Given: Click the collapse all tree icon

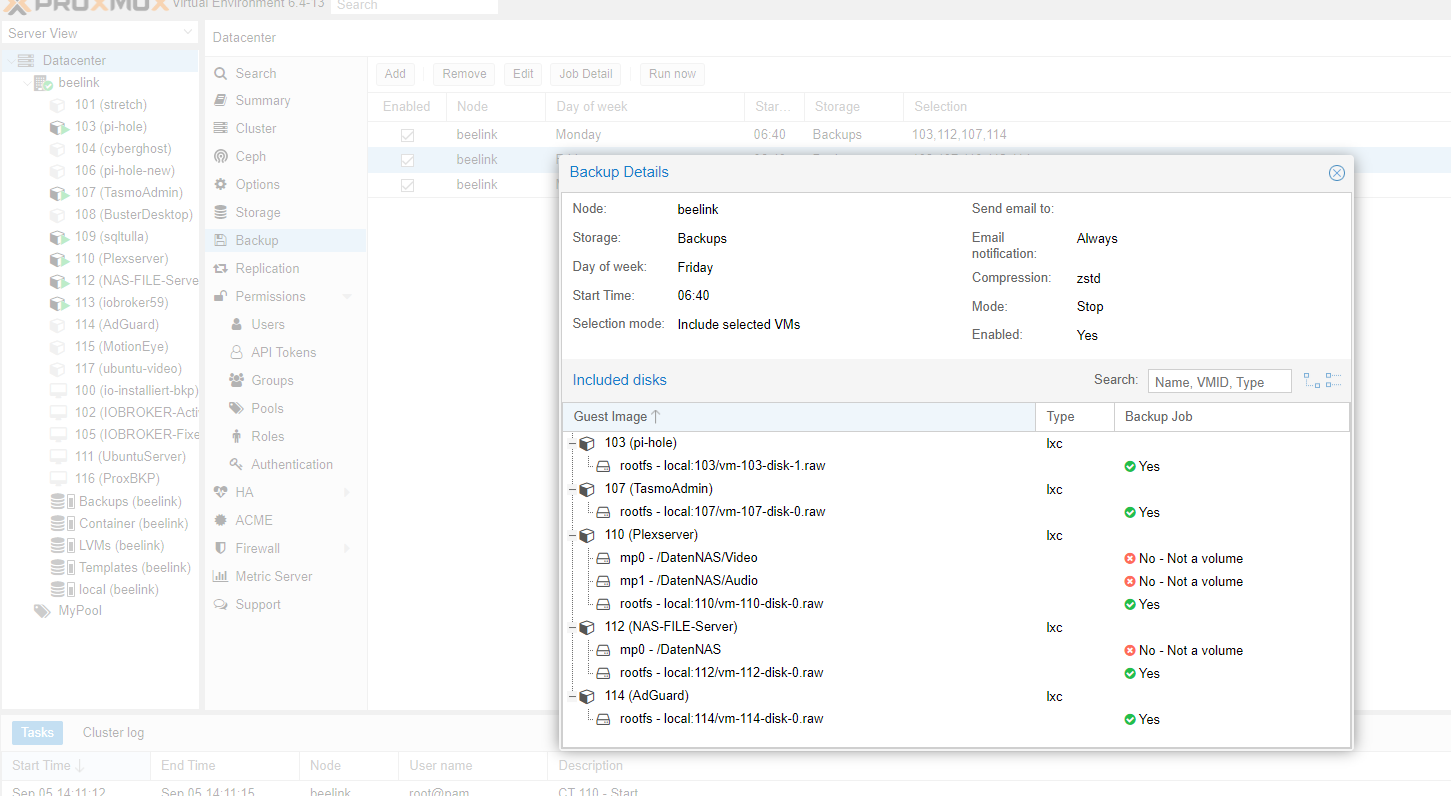Looking at the screenshot, I should (x=1332, y=381).
